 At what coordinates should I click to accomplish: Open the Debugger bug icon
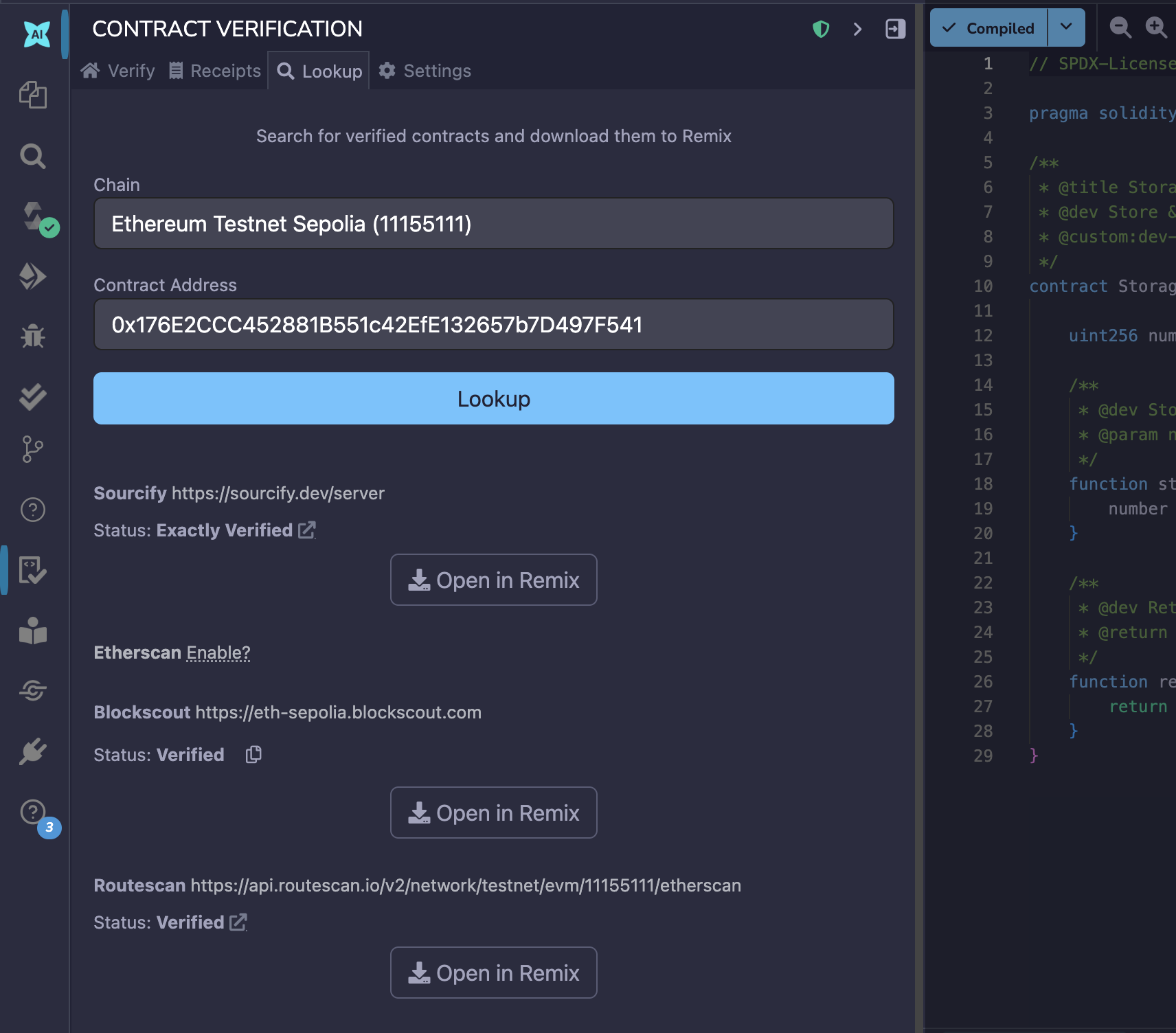coord(32,336)
